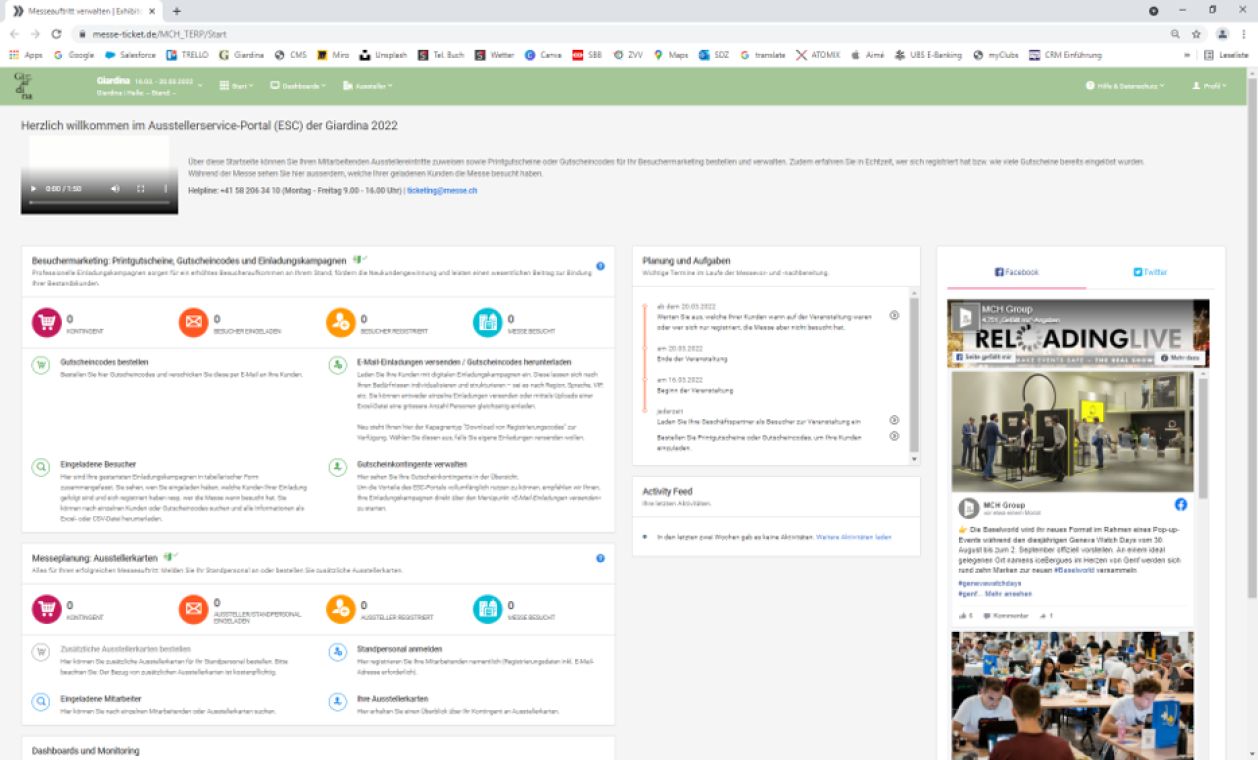The height and width of the screenshot is (760, 1258).
Task: Switch to the Twitter tab
Action: [x=1150, y=272]
